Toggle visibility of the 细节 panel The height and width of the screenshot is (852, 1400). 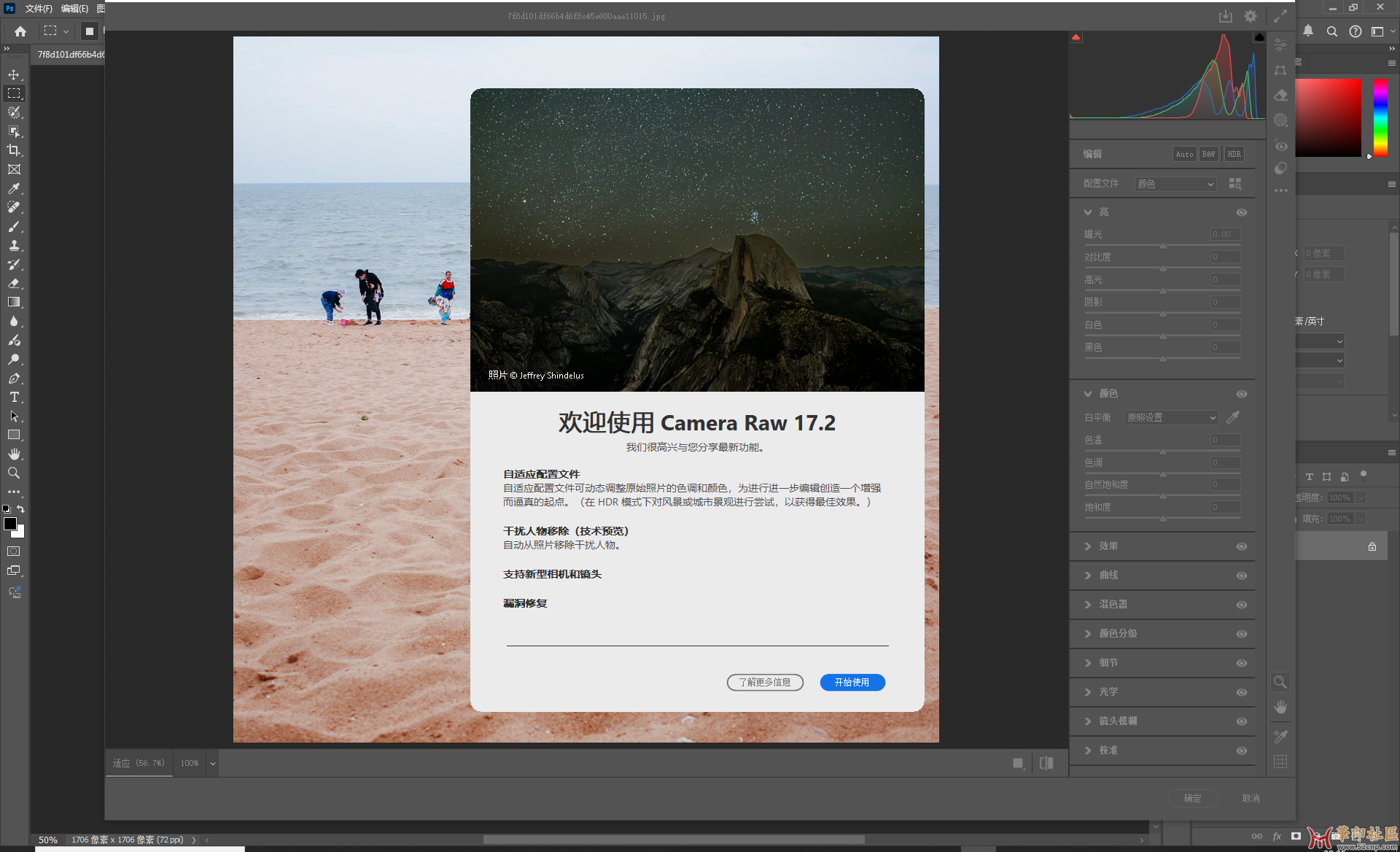(x=1242, y=663)
